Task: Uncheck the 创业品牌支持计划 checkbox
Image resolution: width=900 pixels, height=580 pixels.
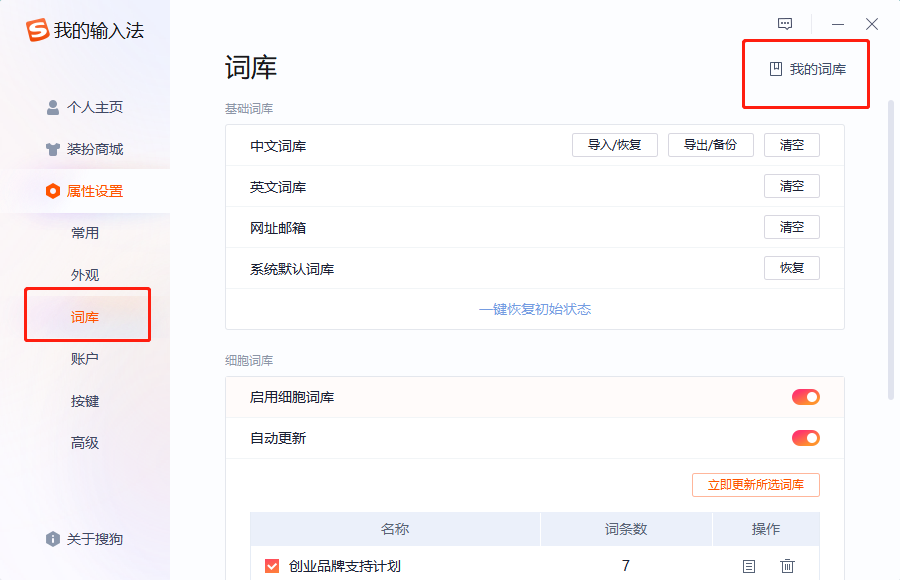Action: click(272, 566)
